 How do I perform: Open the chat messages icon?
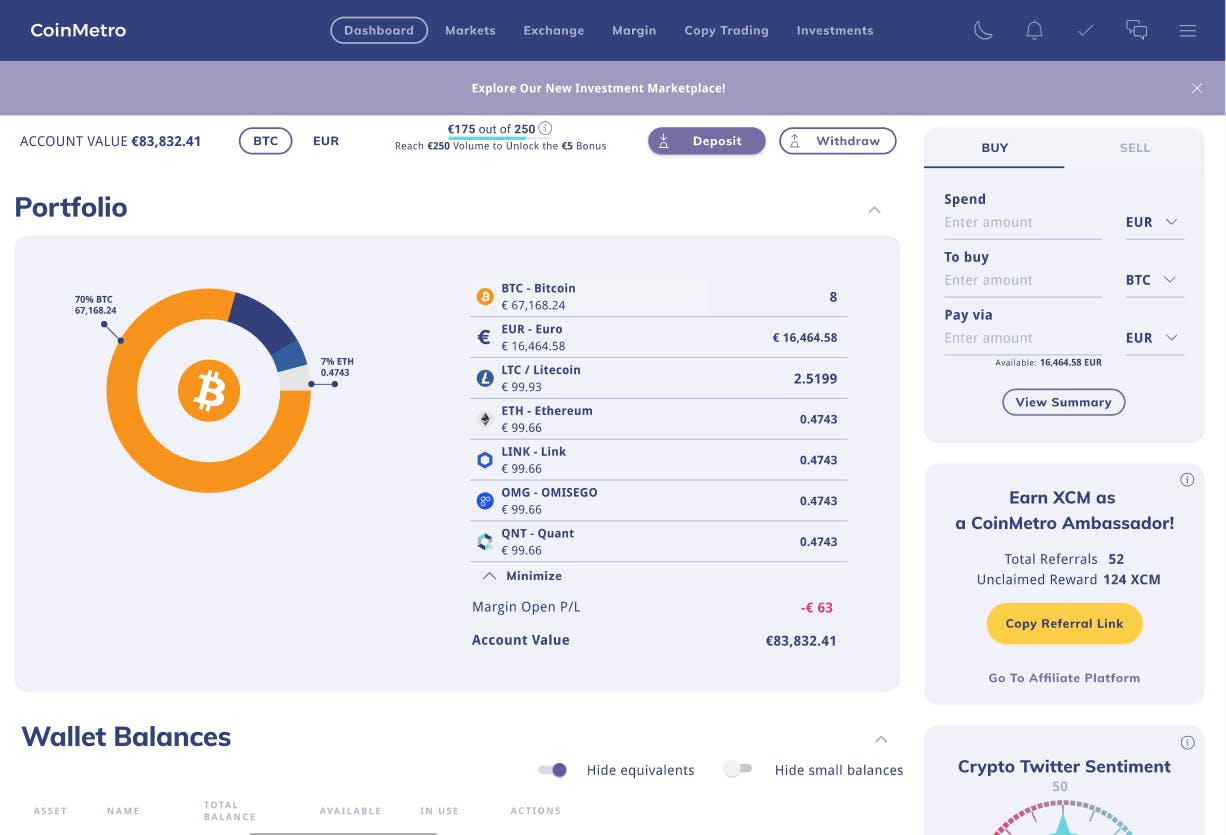click(x=1137, y=31)
